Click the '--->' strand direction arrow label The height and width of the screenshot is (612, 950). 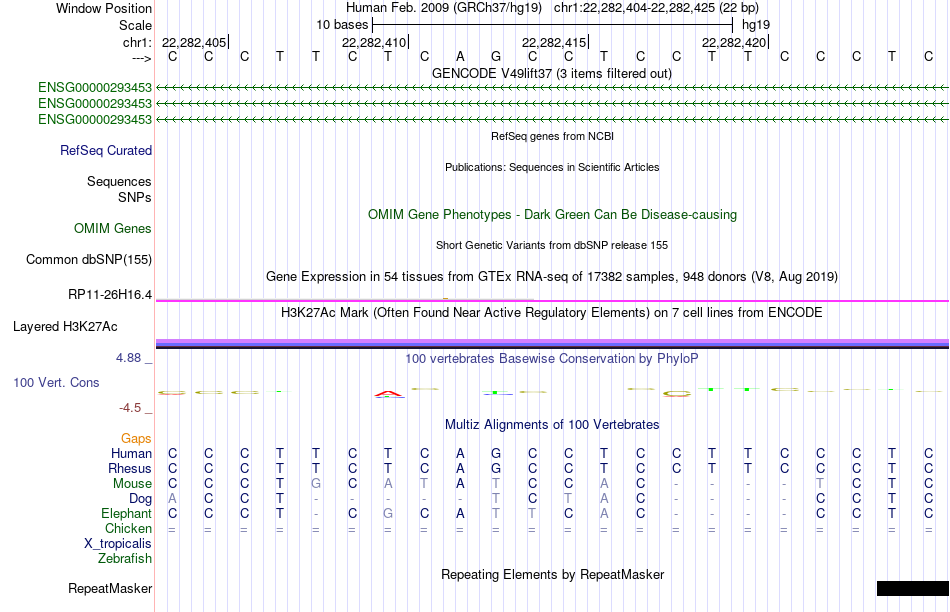tap(142, 58)
